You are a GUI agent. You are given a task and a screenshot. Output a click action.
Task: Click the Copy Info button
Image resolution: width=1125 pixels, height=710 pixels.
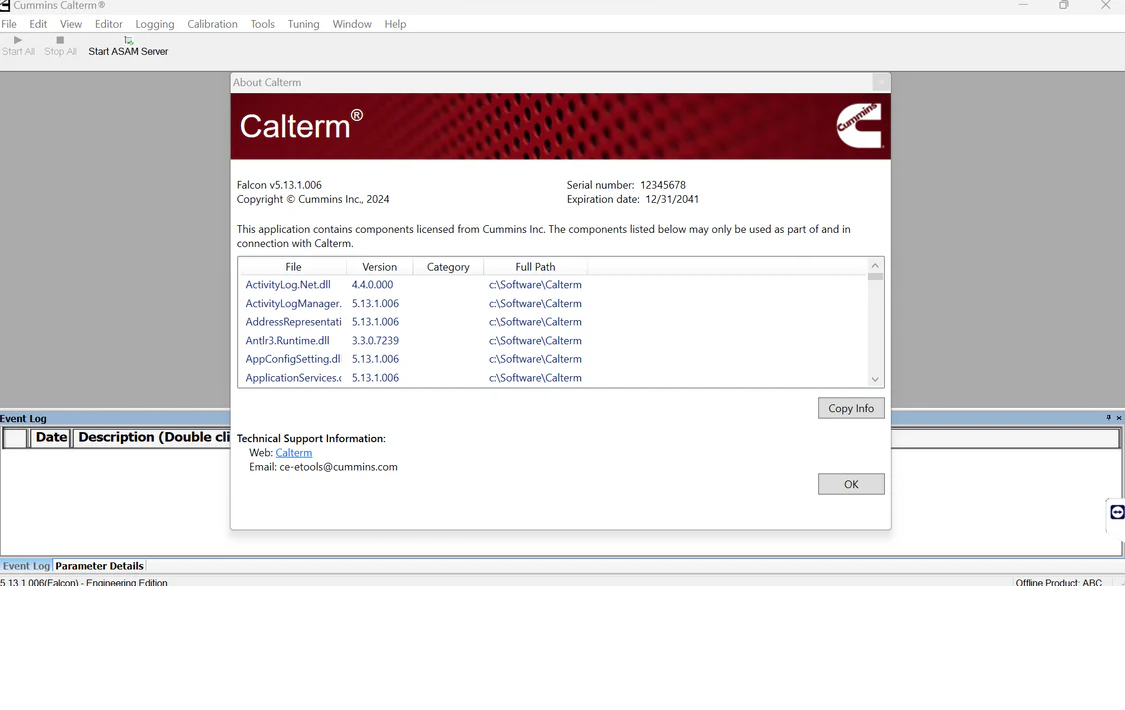[x=851, y=408]
